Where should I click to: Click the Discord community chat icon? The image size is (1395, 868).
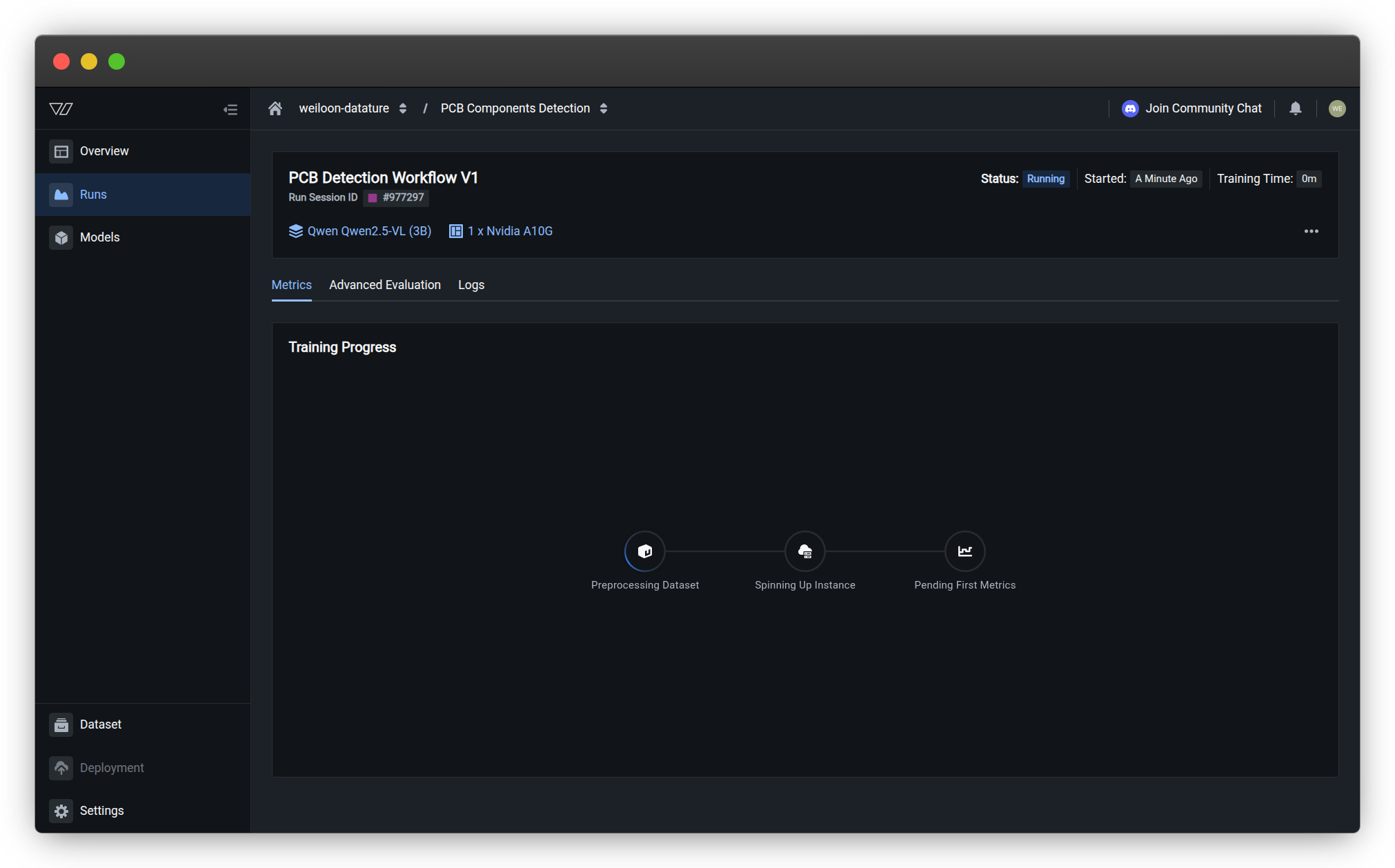pyautogui.click(x=1129, y=108)
